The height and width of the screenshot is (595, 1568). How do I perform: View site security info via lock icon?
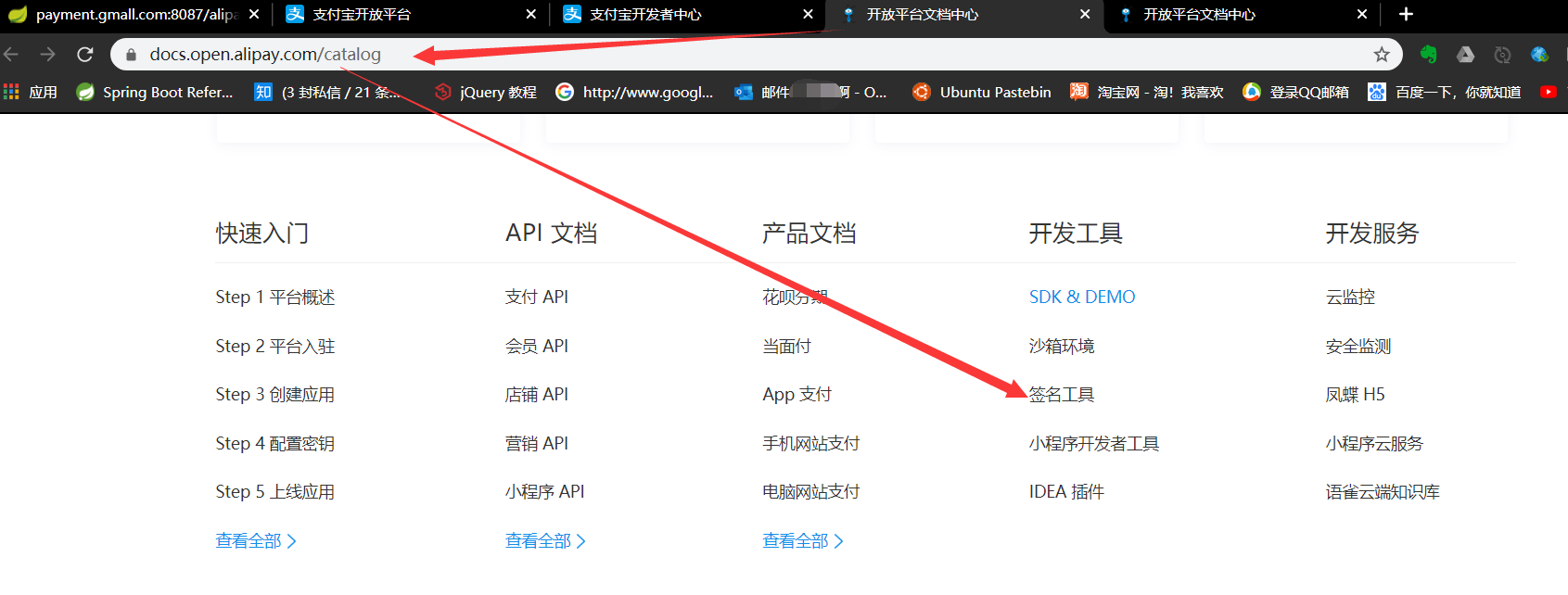coord(131,55)
